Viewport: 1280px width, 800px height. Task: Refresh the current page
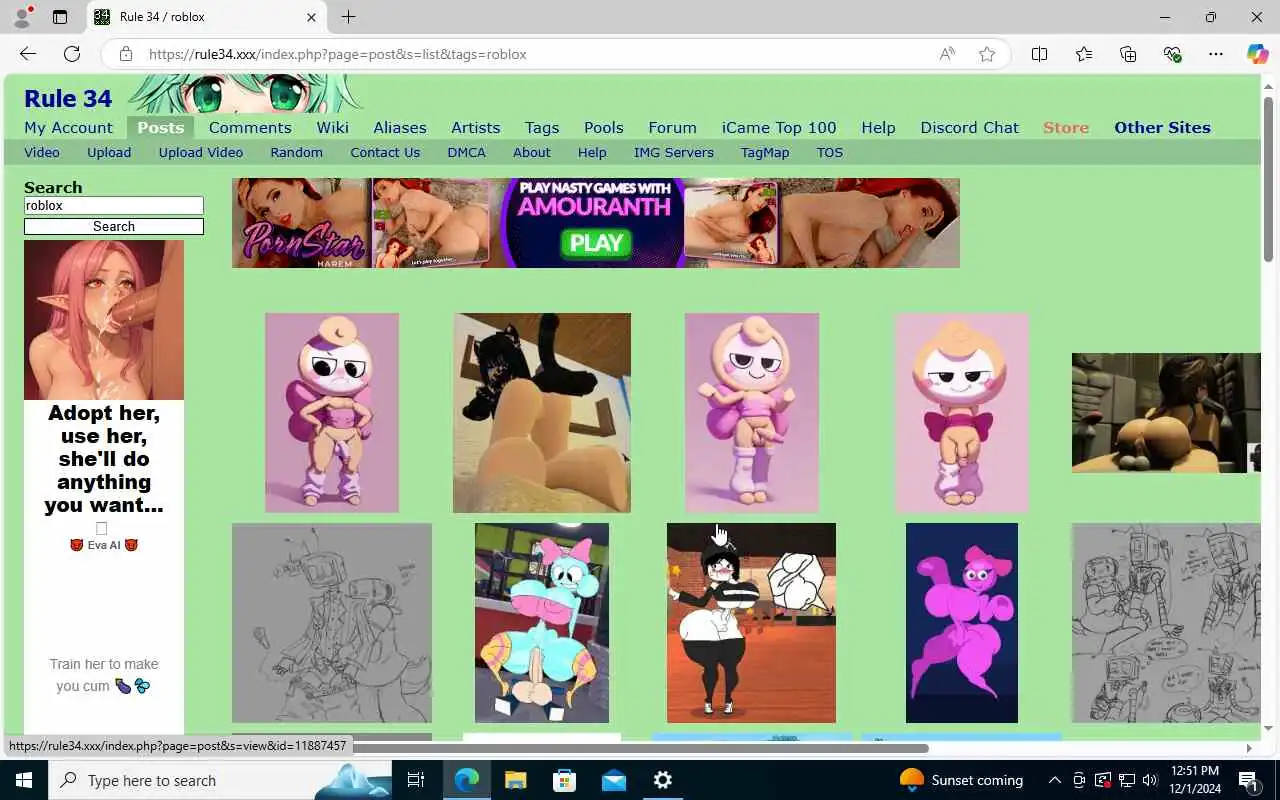point(72,54)
